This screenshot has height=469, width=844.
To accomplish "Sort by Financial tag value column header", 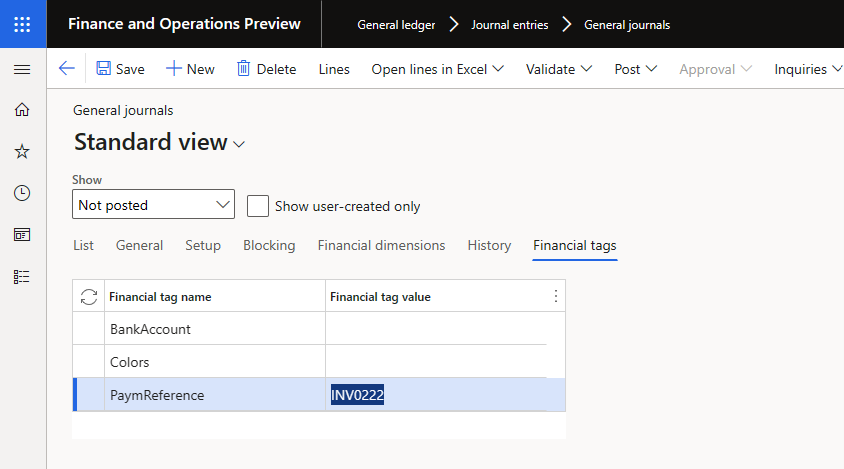I will point(380,297).
